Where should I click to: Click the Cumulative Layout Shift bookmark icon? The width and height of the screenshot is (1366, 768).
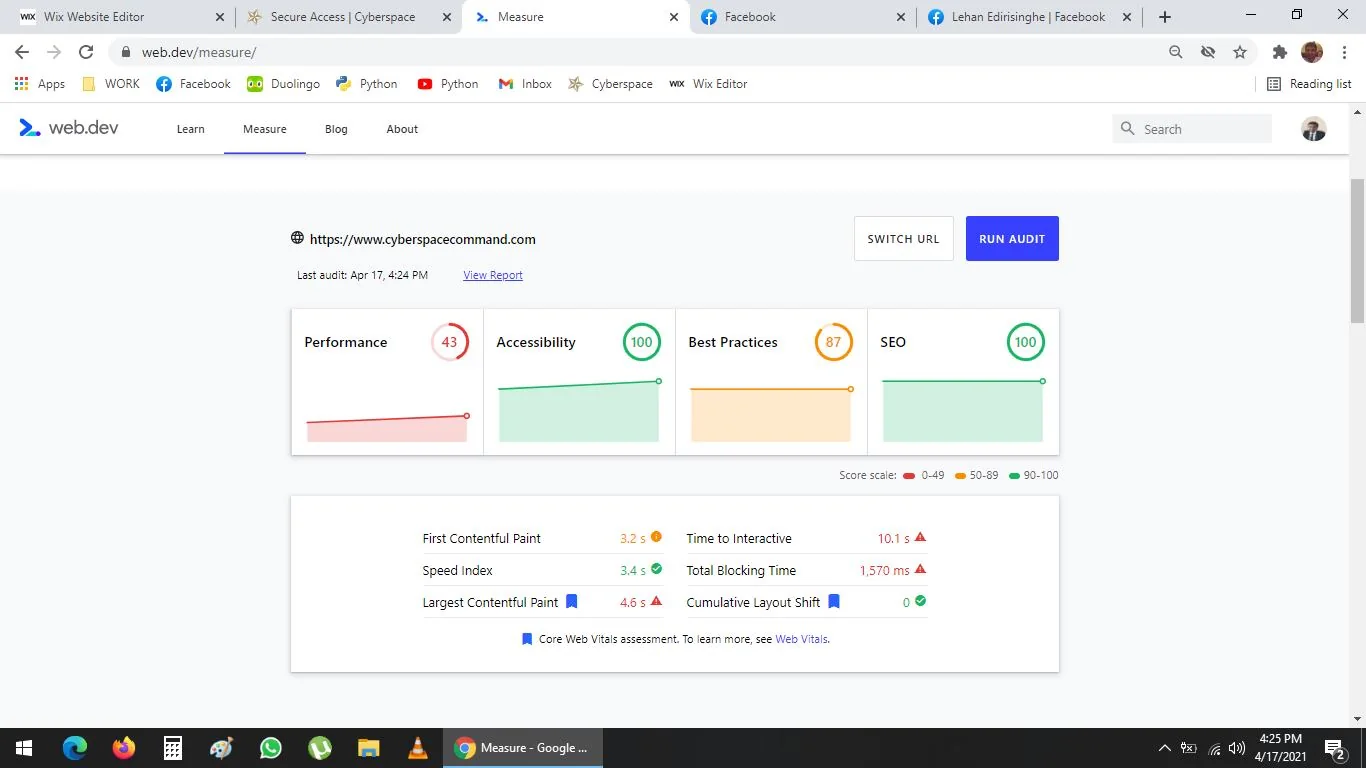pos(834,602)
